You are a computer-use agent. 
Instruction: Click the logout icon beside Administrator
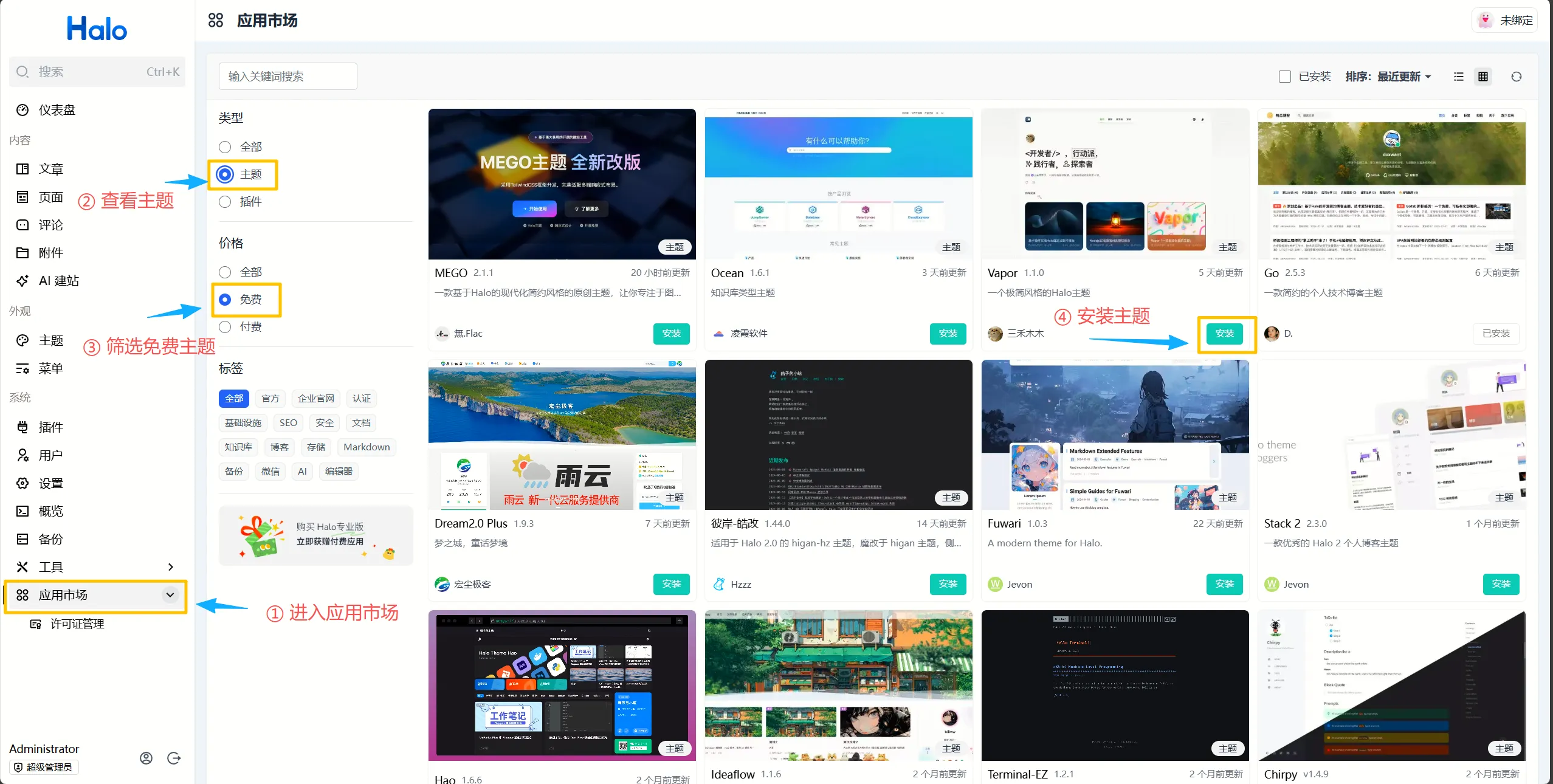[x=174, y=758]
